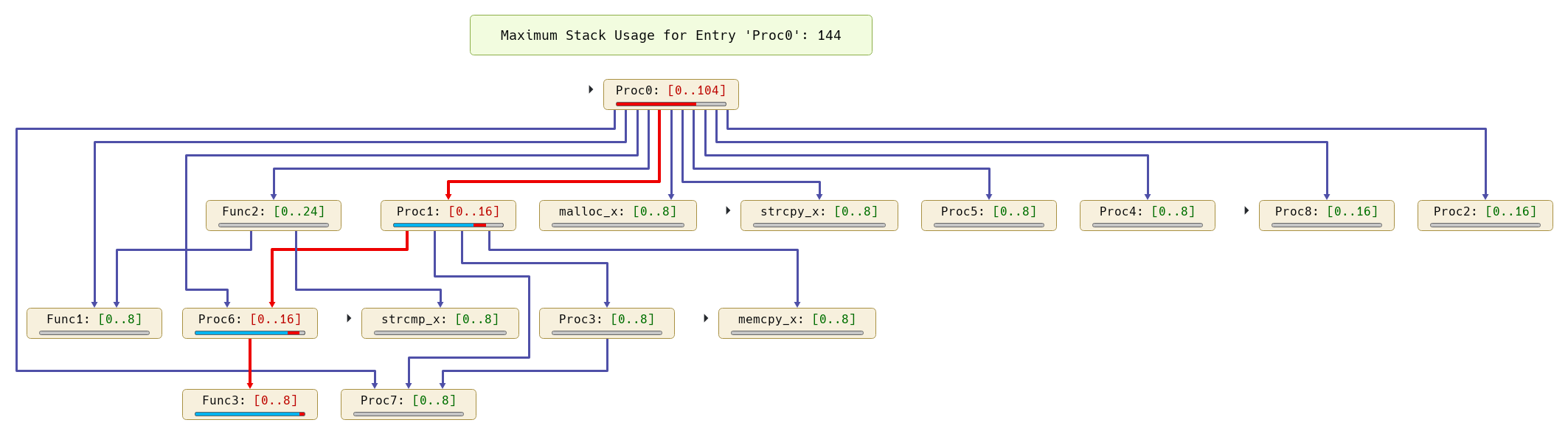
Task: Click the empty usage bar under Proc2
Action: [1485, 225]
